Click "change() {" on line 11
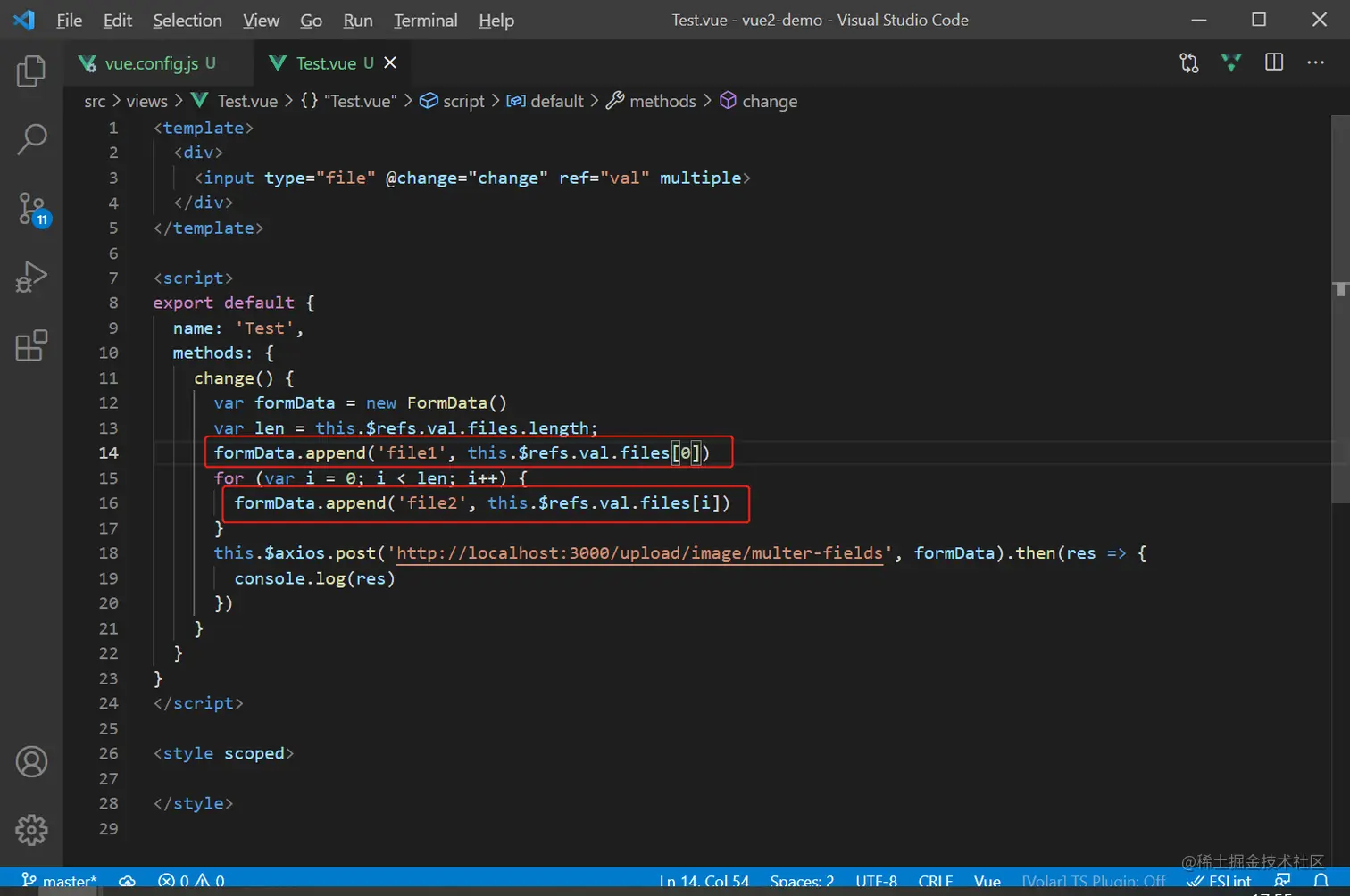1350x896 pixels. [x=244, y=377]
